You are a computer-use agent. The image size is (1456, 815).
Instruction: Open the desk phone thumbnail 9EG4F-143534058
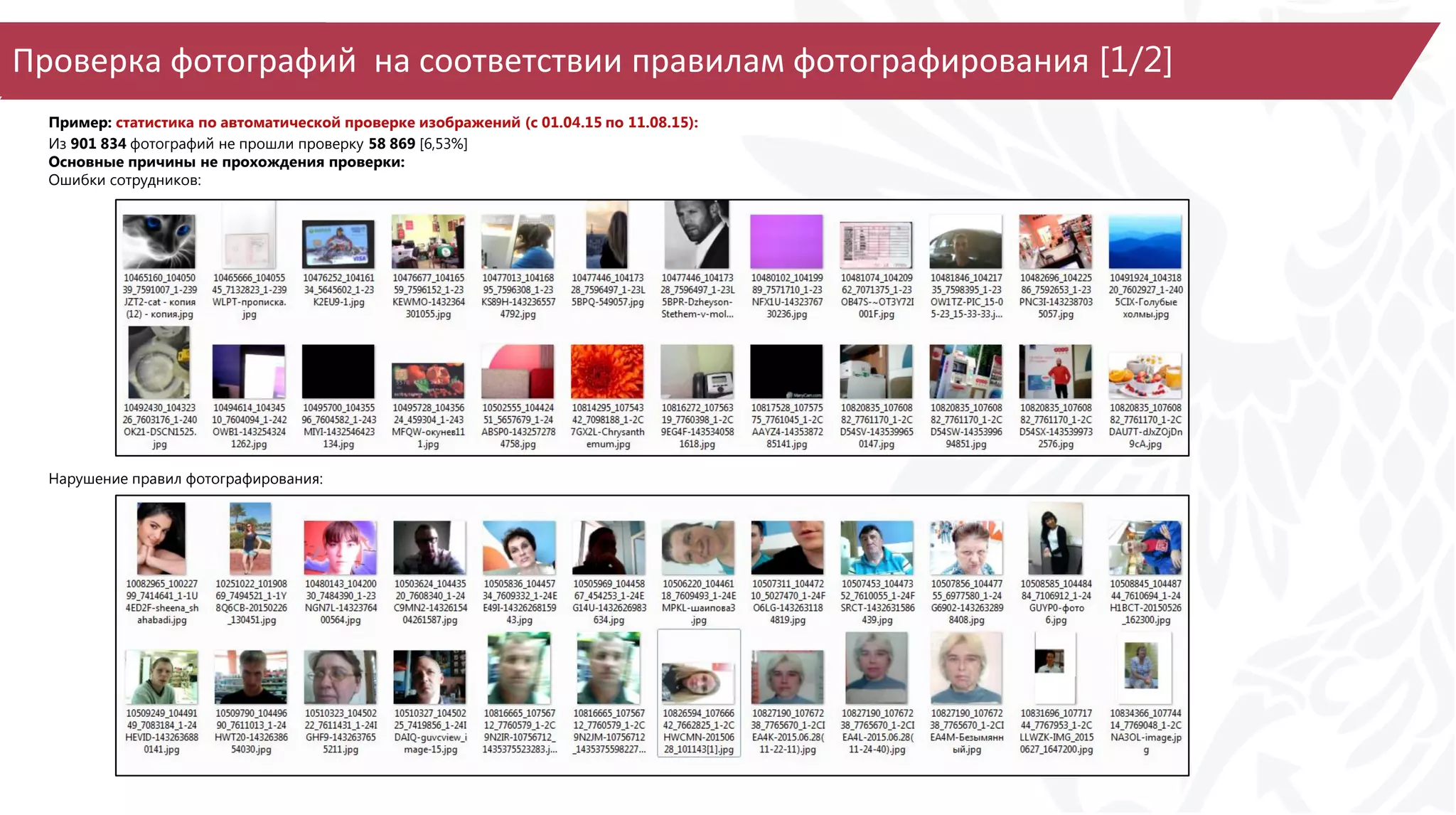point(697,371)
